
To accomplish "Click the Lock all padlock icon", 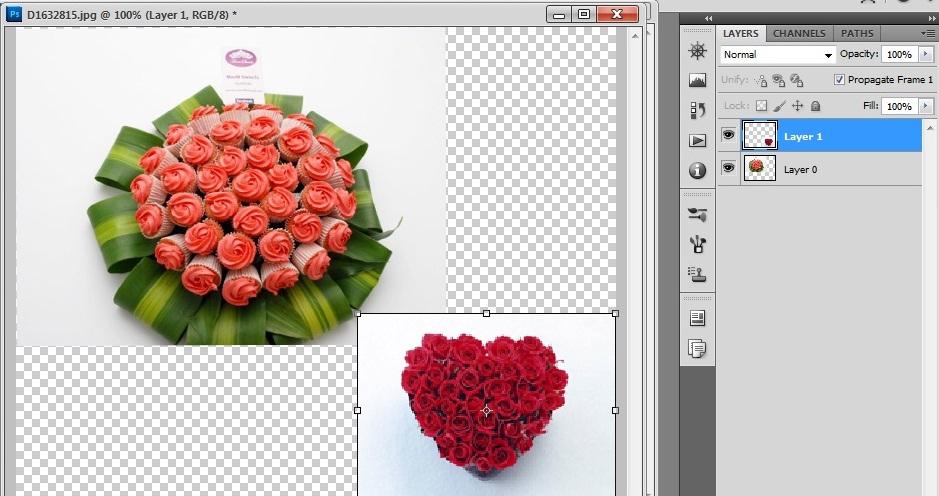I will pos(815,106).
